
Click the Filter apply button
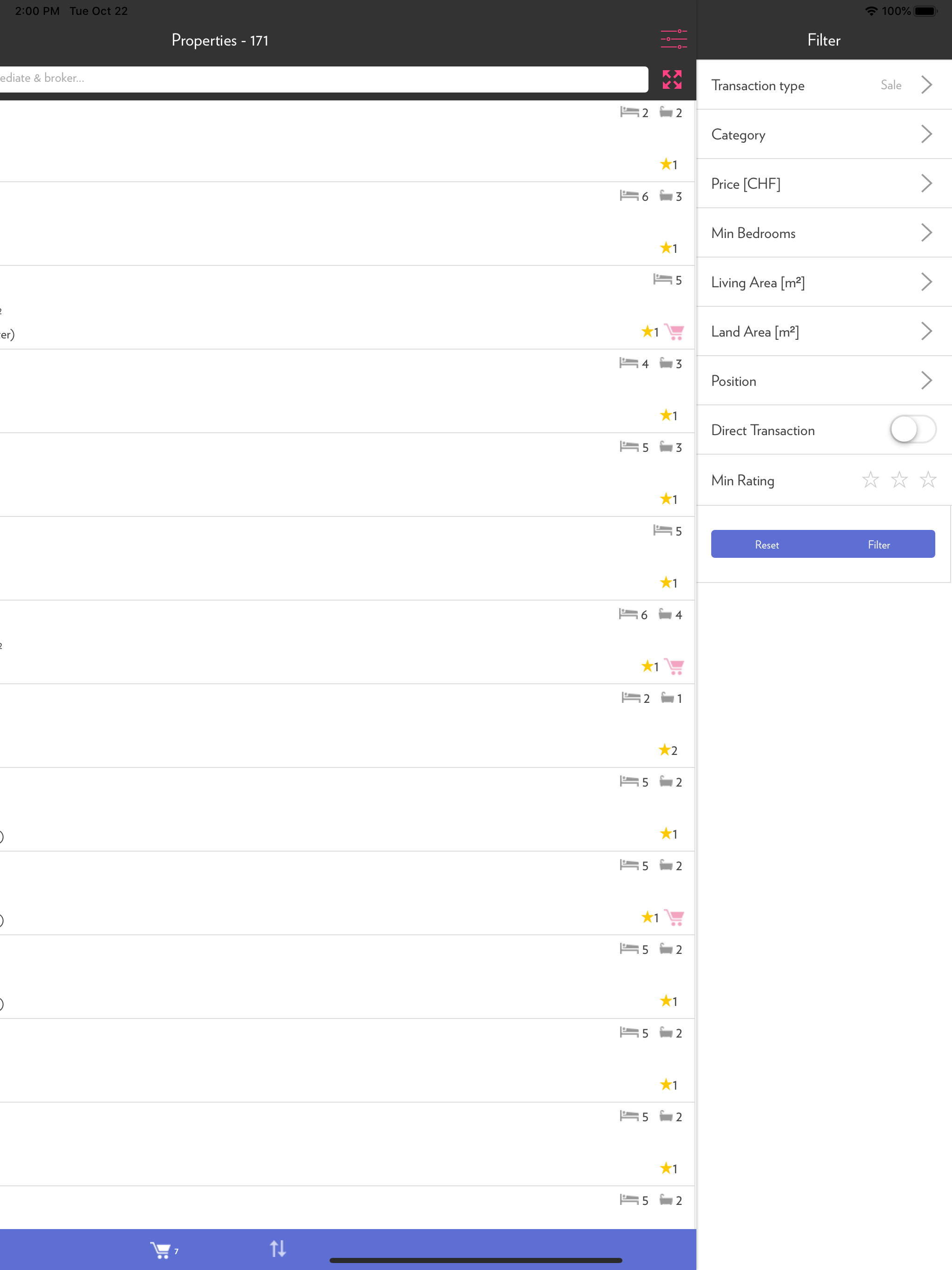pos(879,544)
